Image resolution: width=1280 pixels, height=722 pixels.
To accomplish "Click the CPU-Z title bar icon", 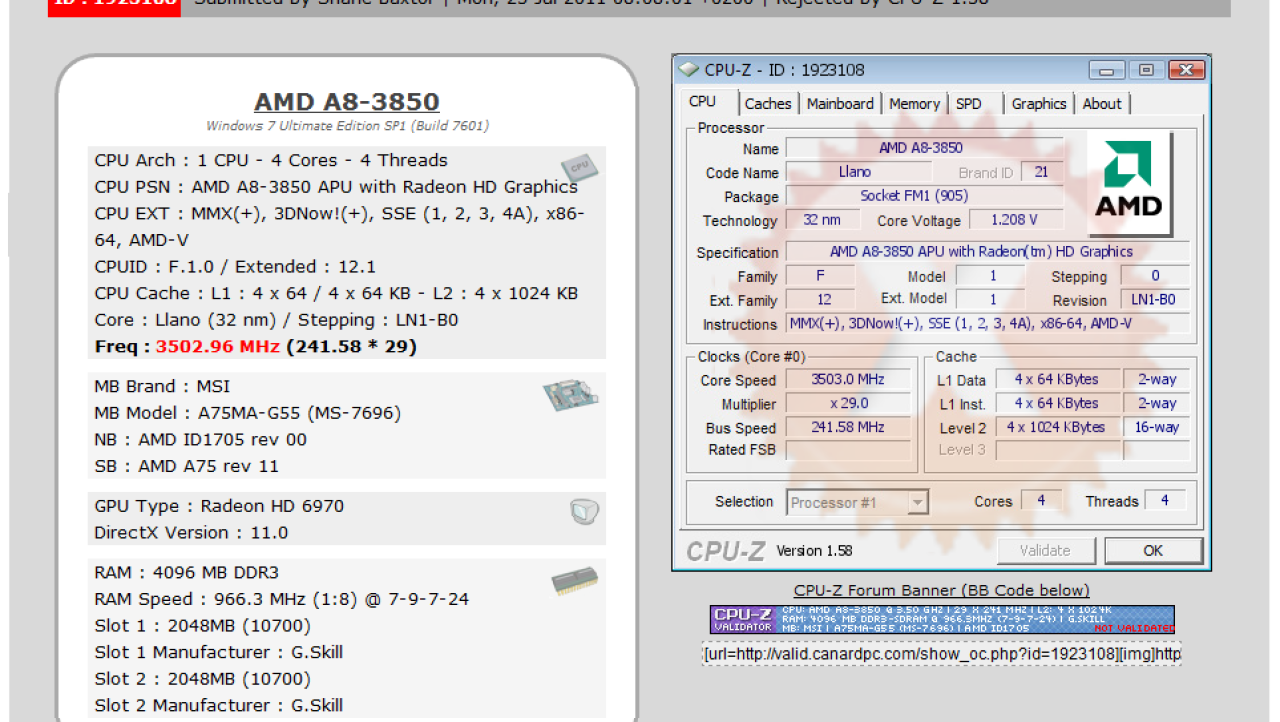I will [x=689, y=70].
